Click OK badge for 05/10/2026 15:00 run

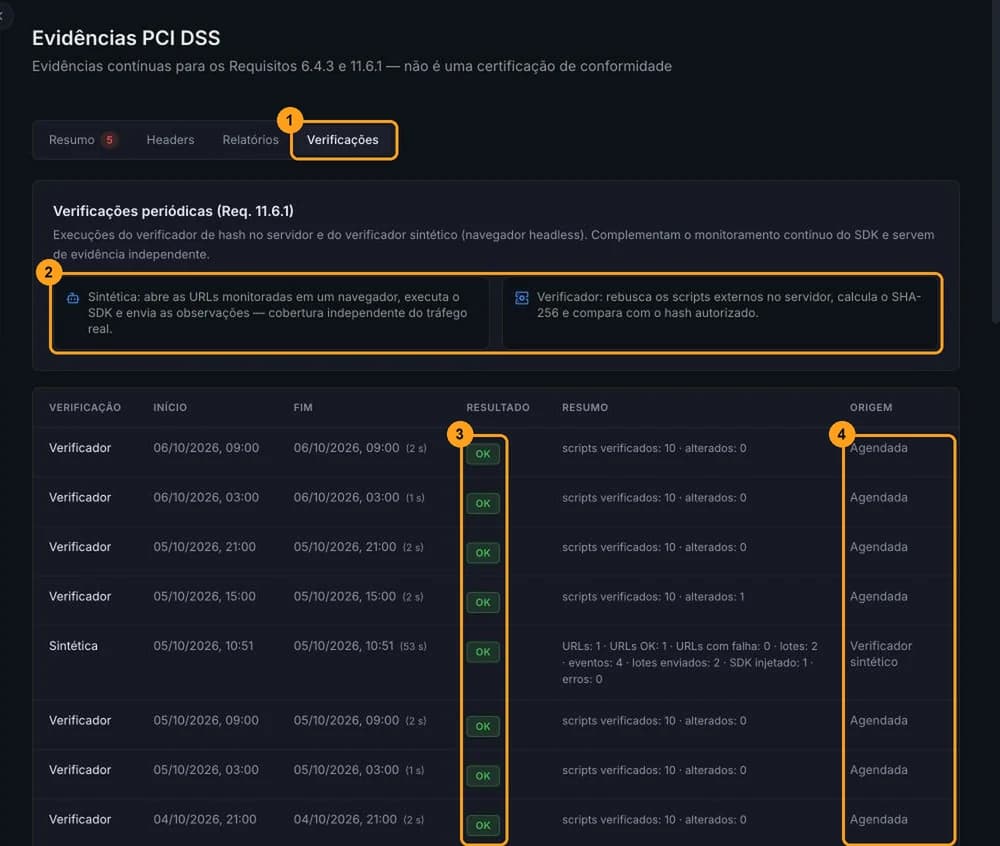click(x=483, y=602)
